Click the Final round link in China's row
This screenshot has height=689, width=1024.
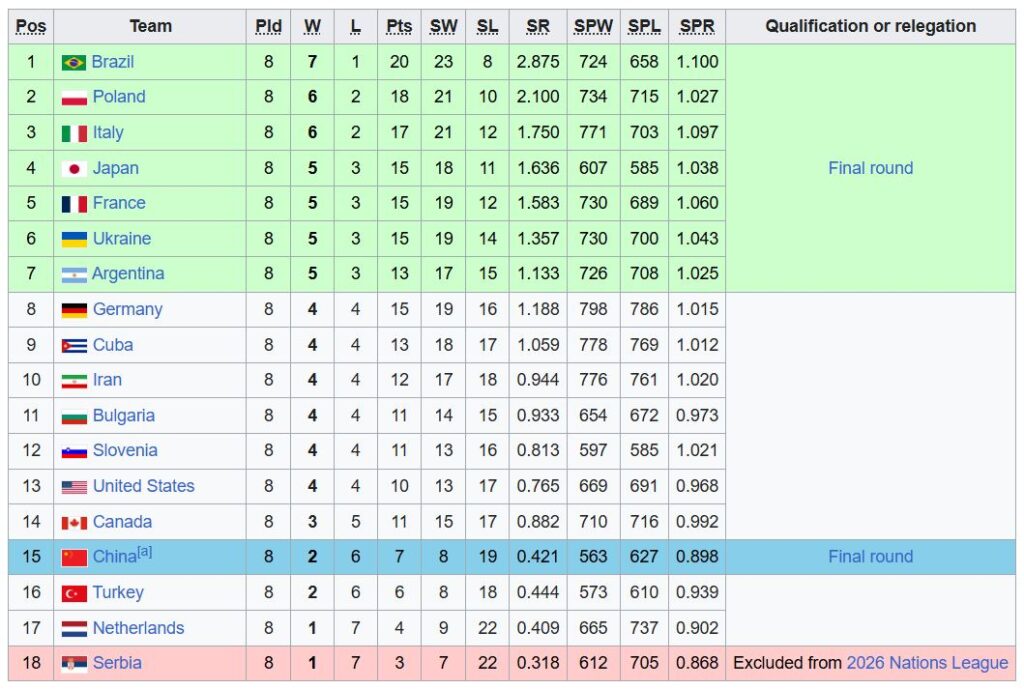pyautogui.click(x=870, y=557)
